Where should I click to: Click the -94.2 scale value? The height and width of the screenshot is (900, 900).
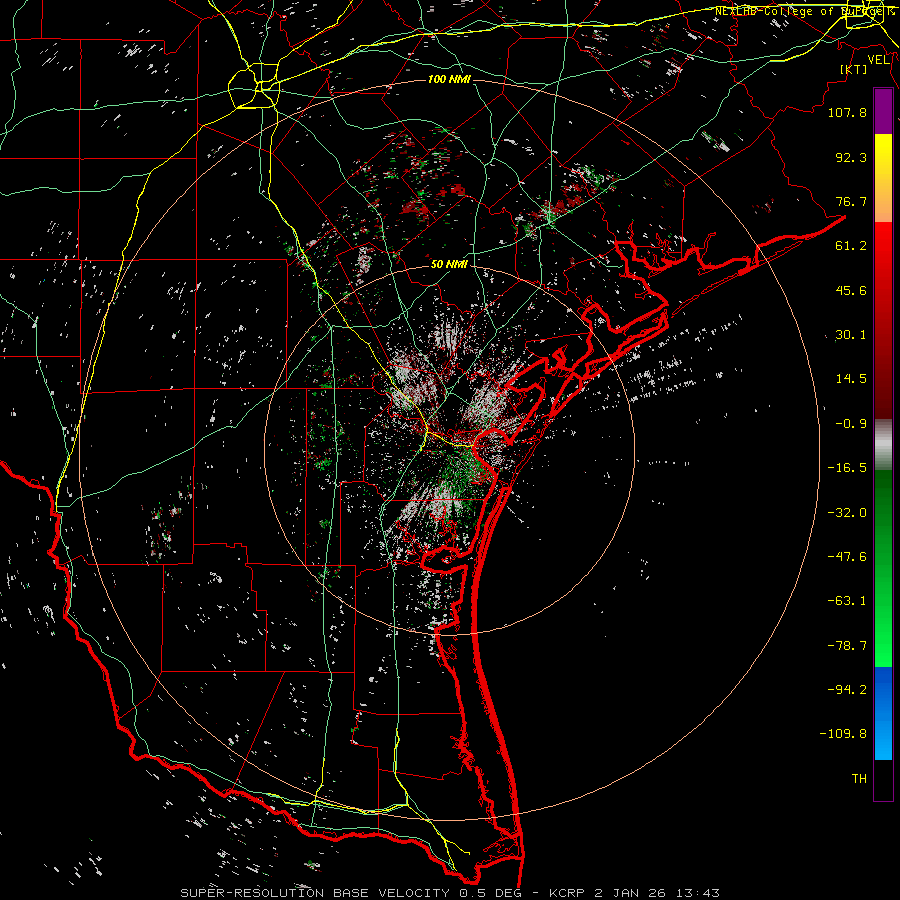[x=847, y=689]
